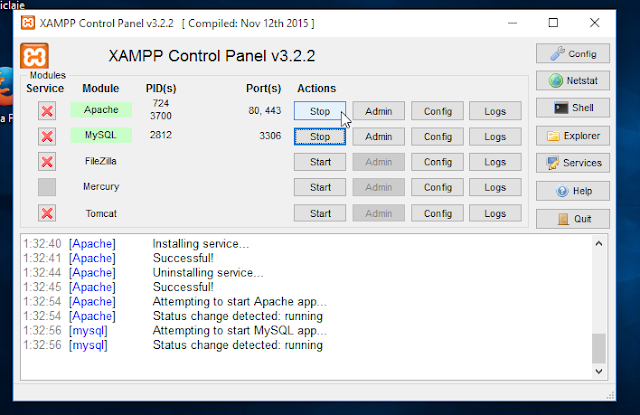The image size is (640, 415).
Task: Click the Apache ports value 80, 443
Action: (x=264, y=111)
